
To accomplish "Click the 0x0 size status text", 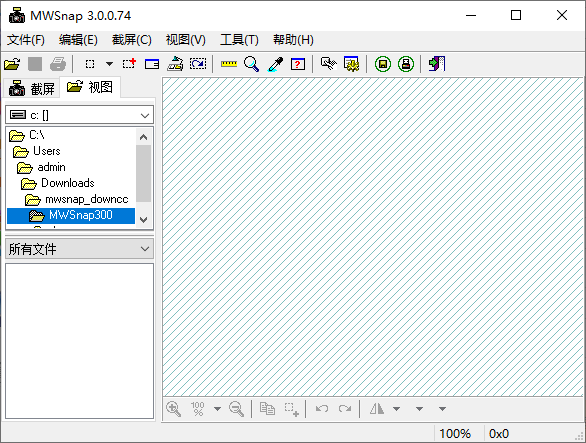I will click(x=499, y=434).
